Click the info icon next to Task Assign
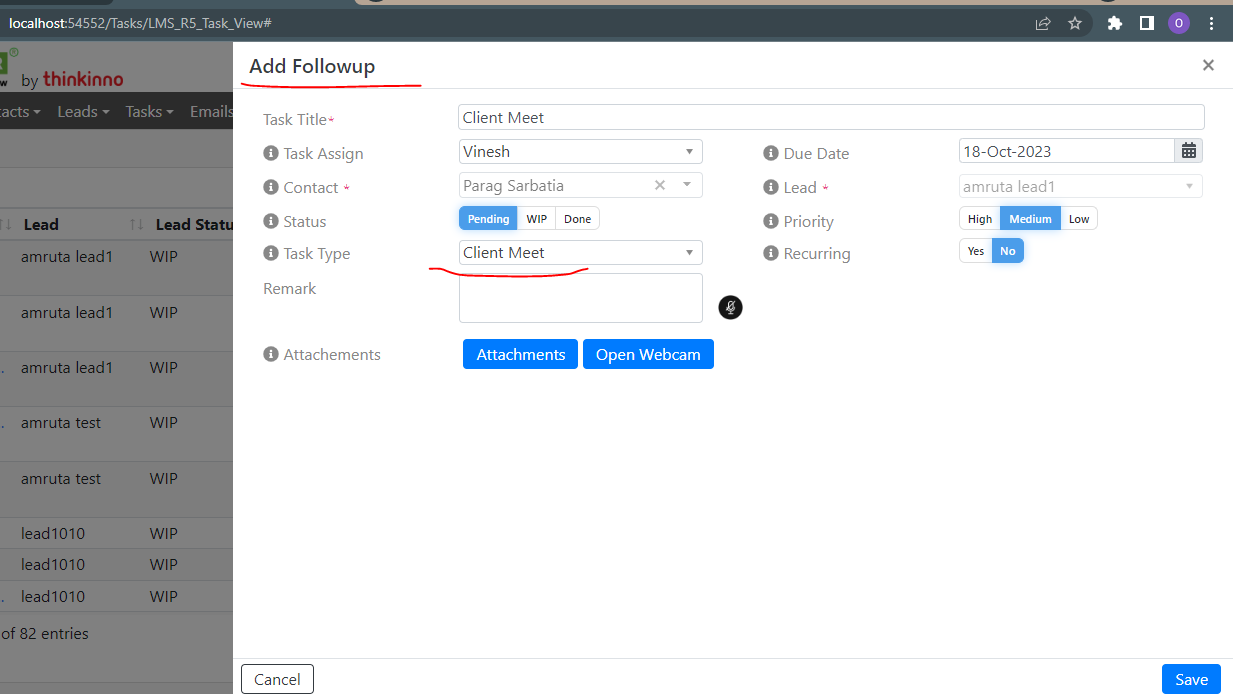 click(x=270, y=153)
